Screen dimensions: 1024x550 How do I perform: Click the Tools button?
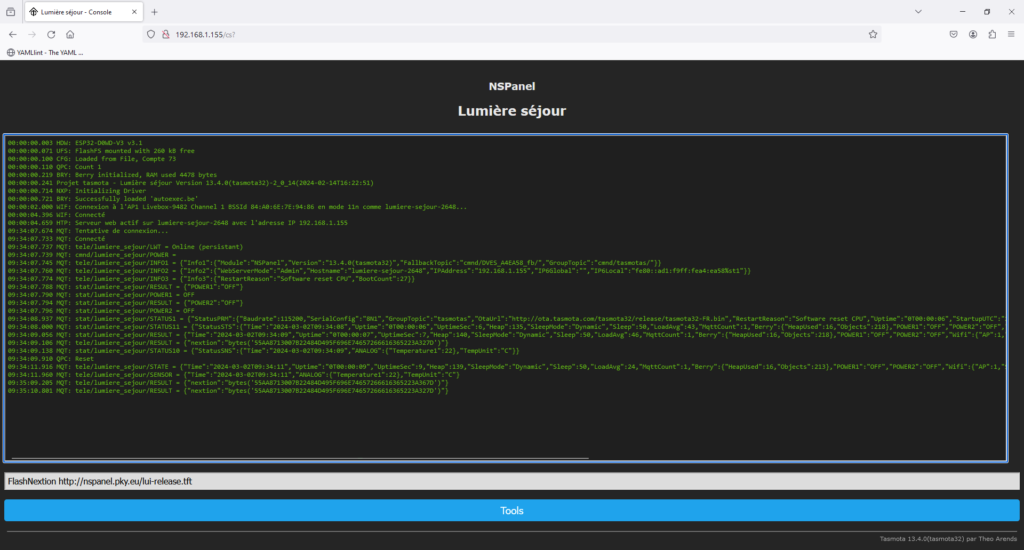(x=511, y=511)
